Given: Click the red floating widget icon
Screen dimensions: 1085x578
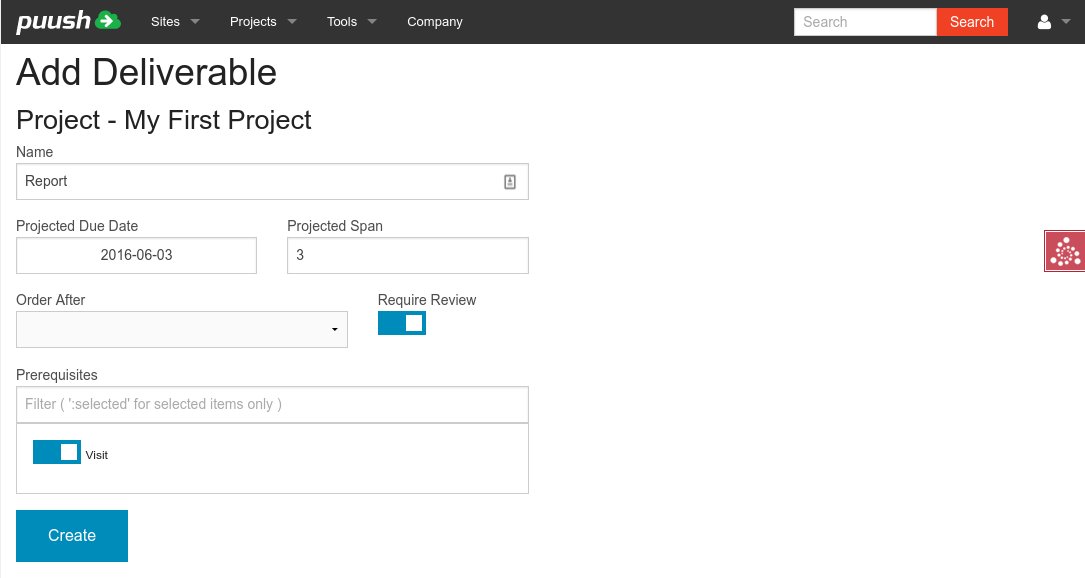Looking at the screenshot, I should coord(1064,251).
